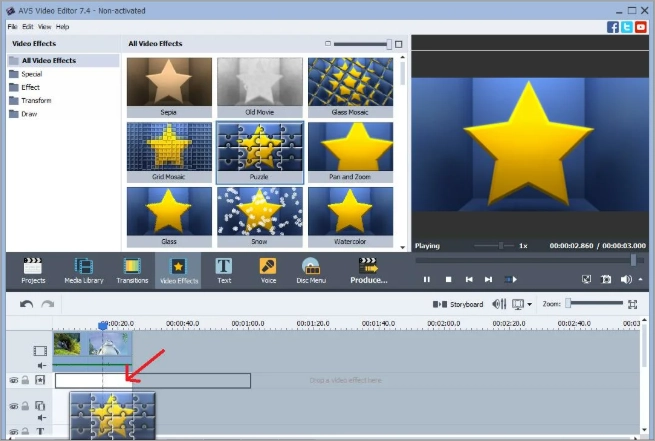
Task: Mute the main video track audio
Action: point(41,366)
